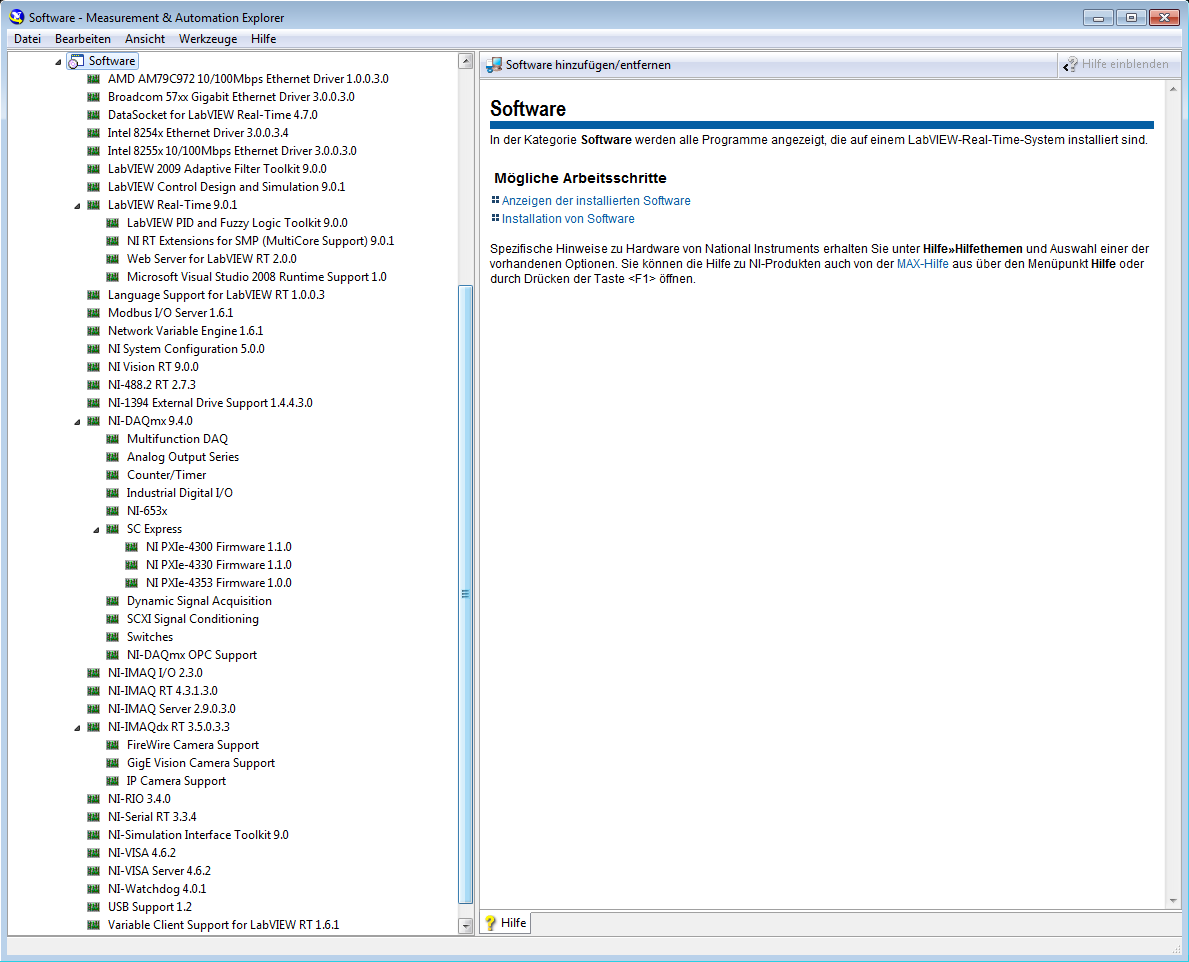Click icon beside AMD AM79C972 Ethernet Driver
This screenshot has width=1189, height=962.
[93, 79]
